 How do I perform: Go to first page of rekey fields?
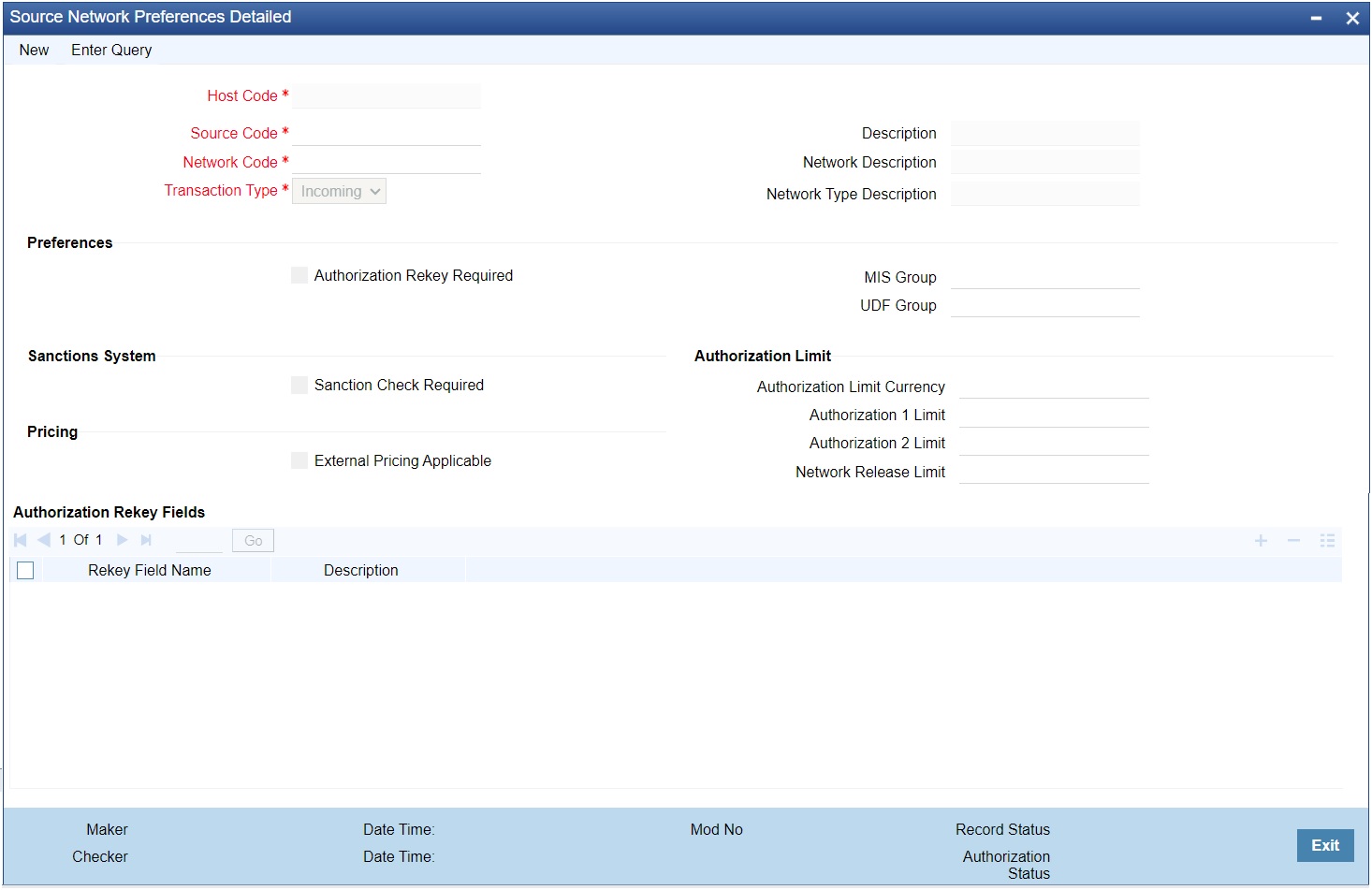pos(21,540)
